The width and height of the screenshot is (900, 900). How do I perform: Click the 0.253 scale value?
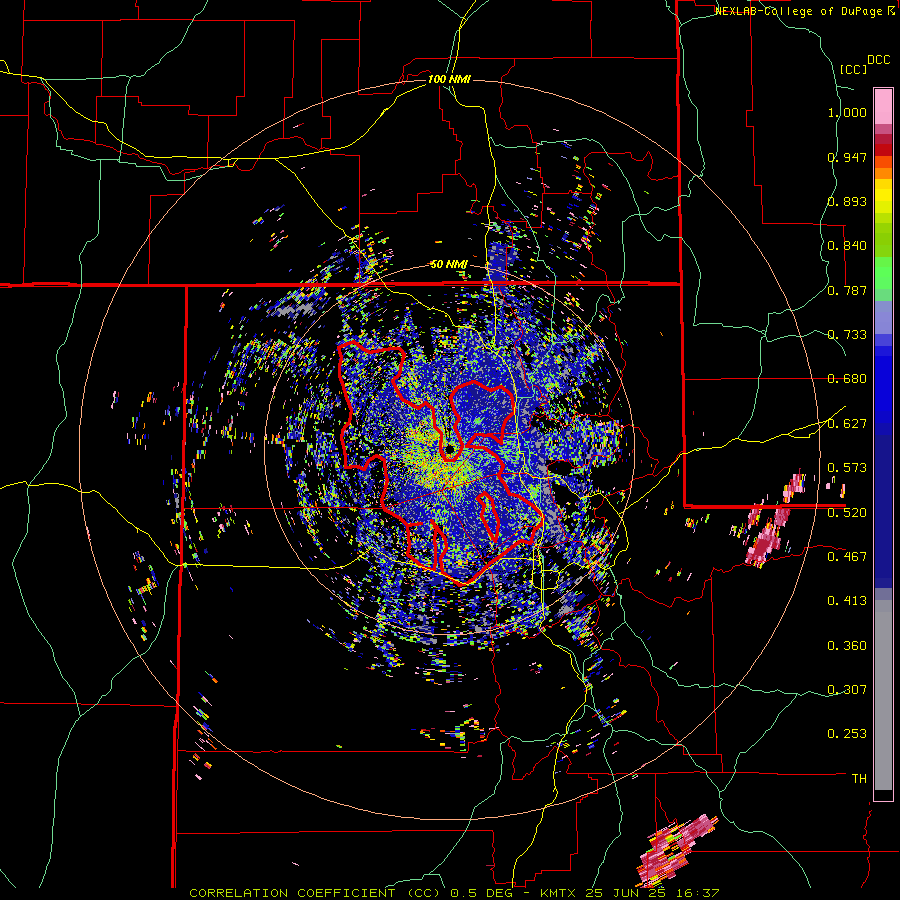(847, 734)
